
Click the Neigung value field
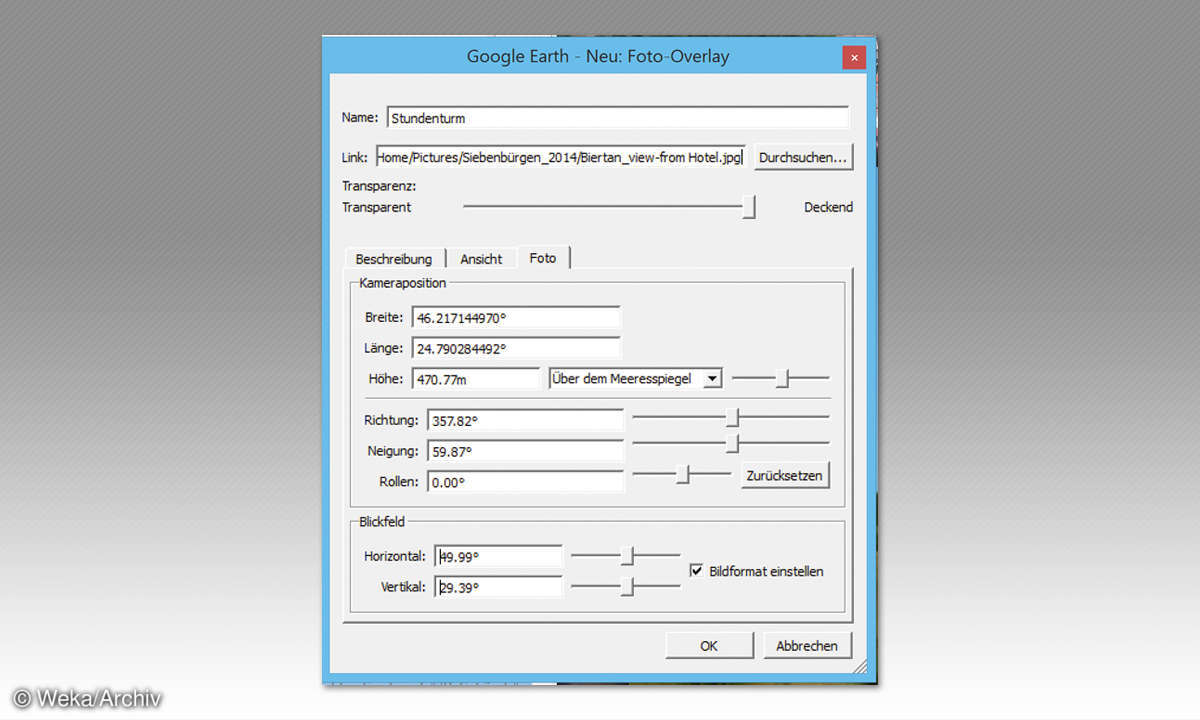525,451
